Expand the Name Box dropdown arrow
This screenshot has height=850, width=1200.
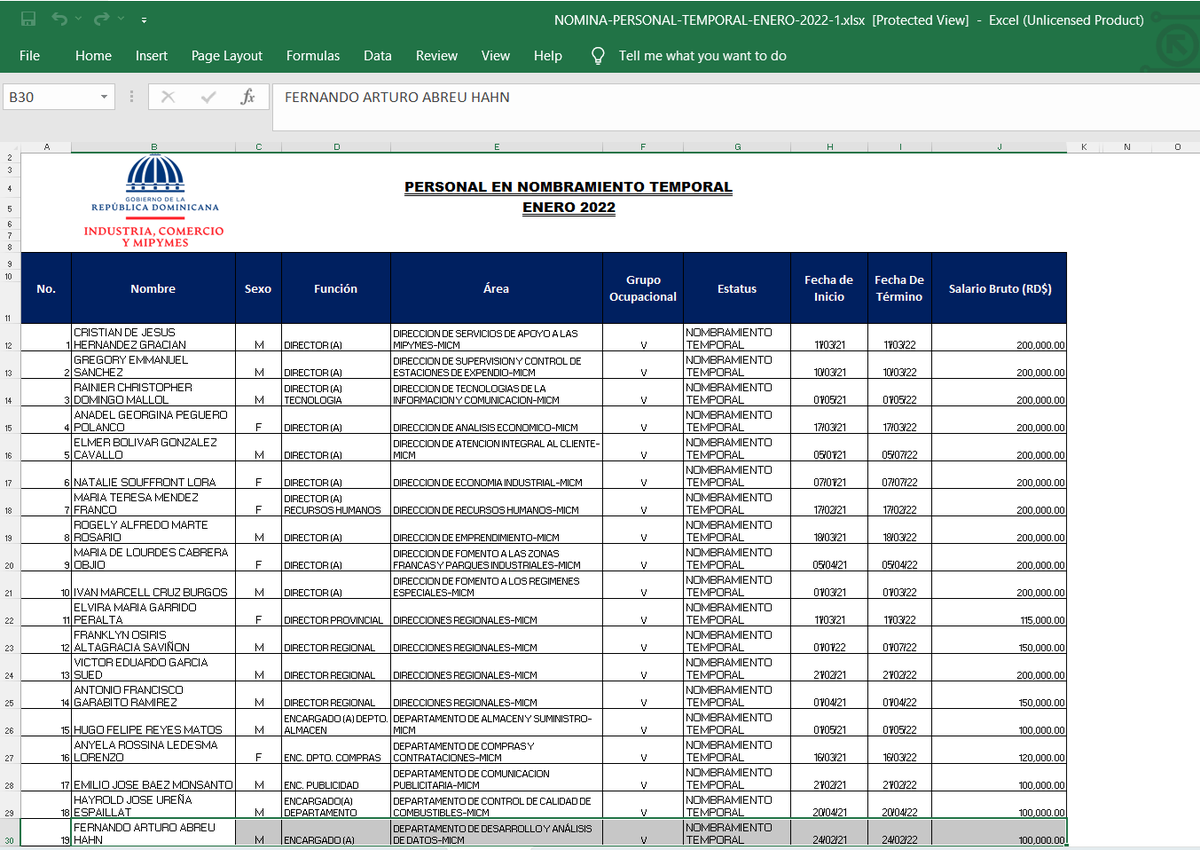[105, 97]
